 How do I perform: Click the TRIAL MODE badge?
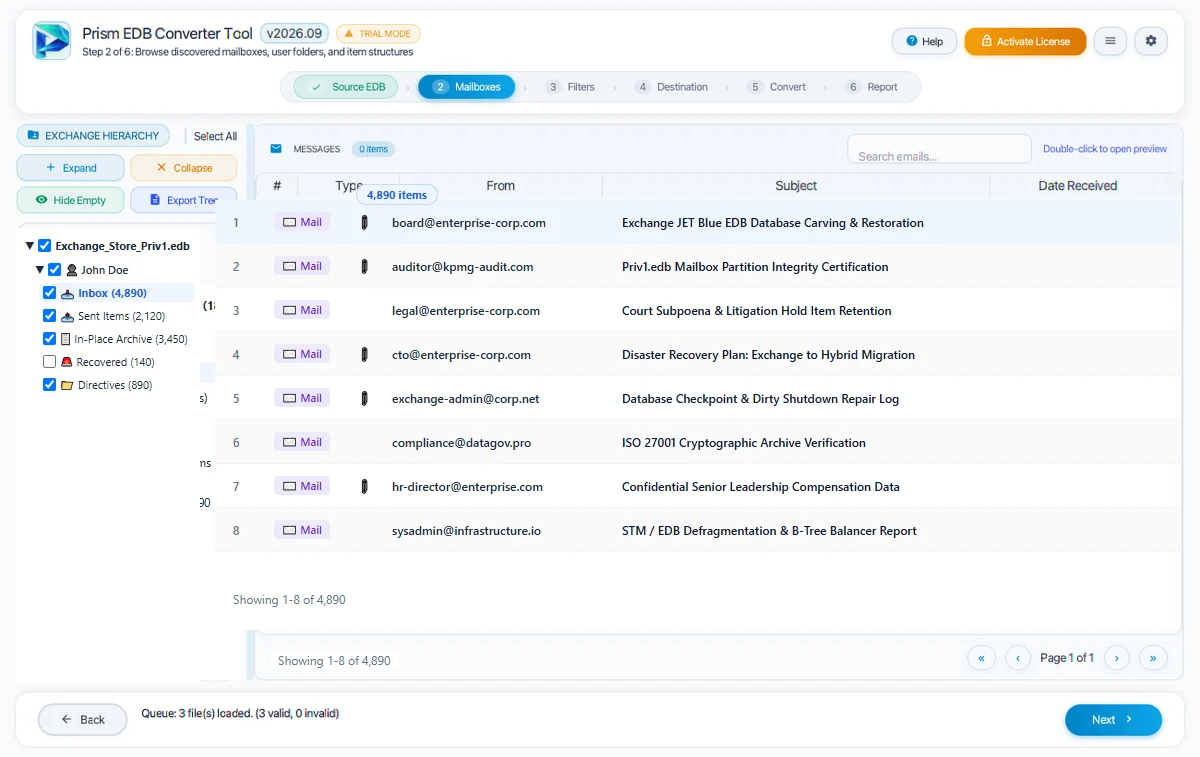378,33
